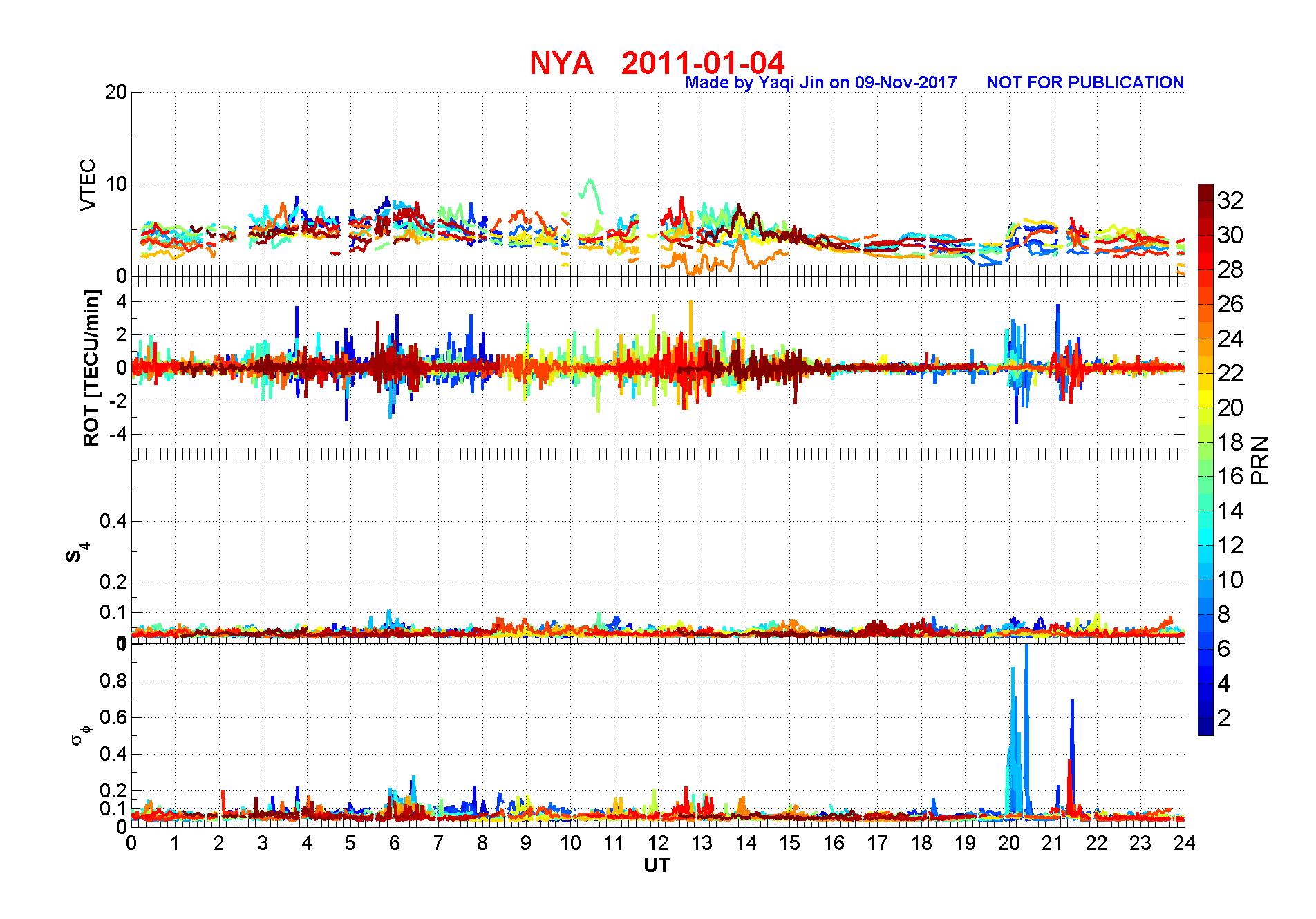The height and width of the screenshot is (919, 1316).
Task: Click x-axis tick label 0
Action: 131,843
